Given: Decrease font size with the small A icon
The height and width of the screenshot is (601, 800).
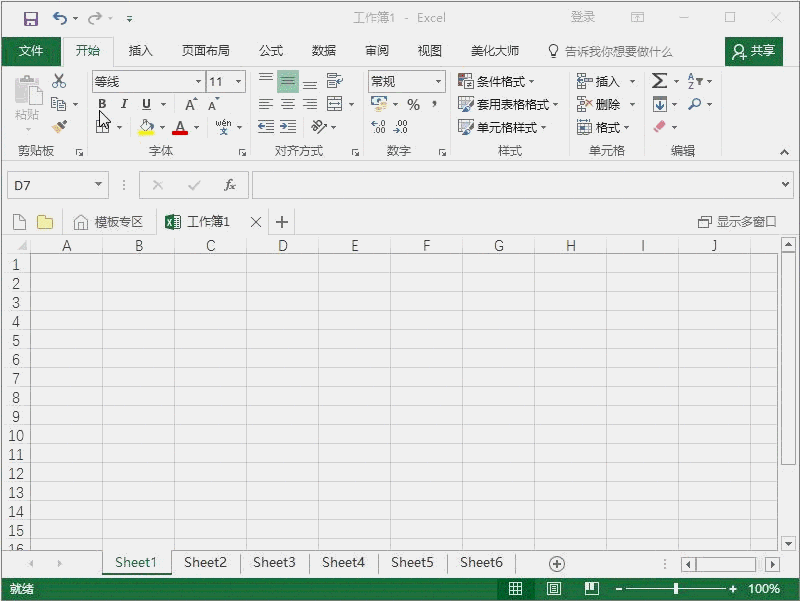Looking at the screenshot, I should (213, 105).
